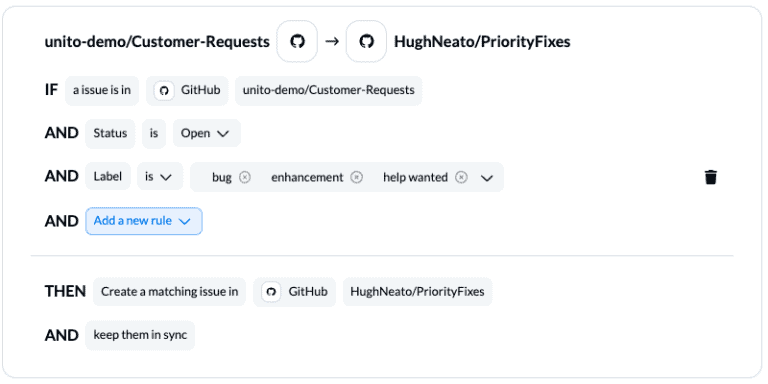This screenshot has height=384, width=768.
Task: Click the Label field chip
Action: [108, 177]
